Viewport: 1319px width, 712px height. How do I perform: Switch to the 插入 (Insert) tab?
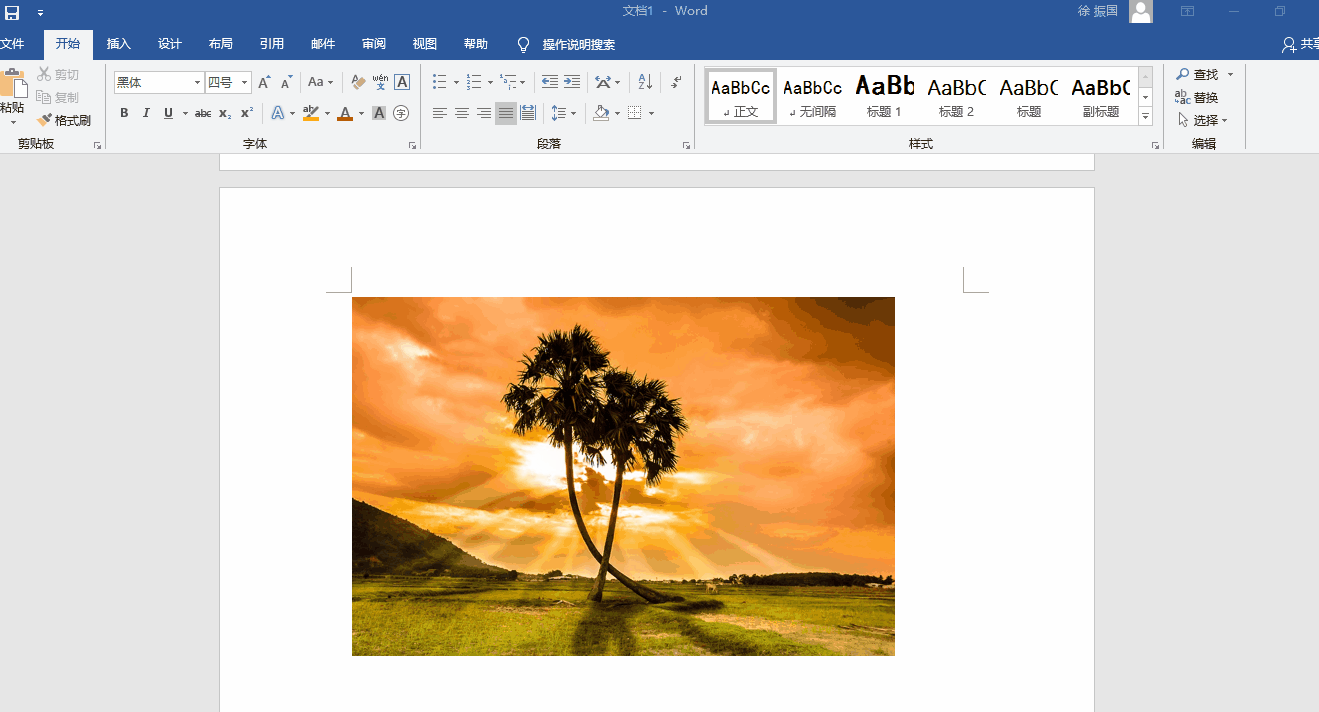click(119, 44)
